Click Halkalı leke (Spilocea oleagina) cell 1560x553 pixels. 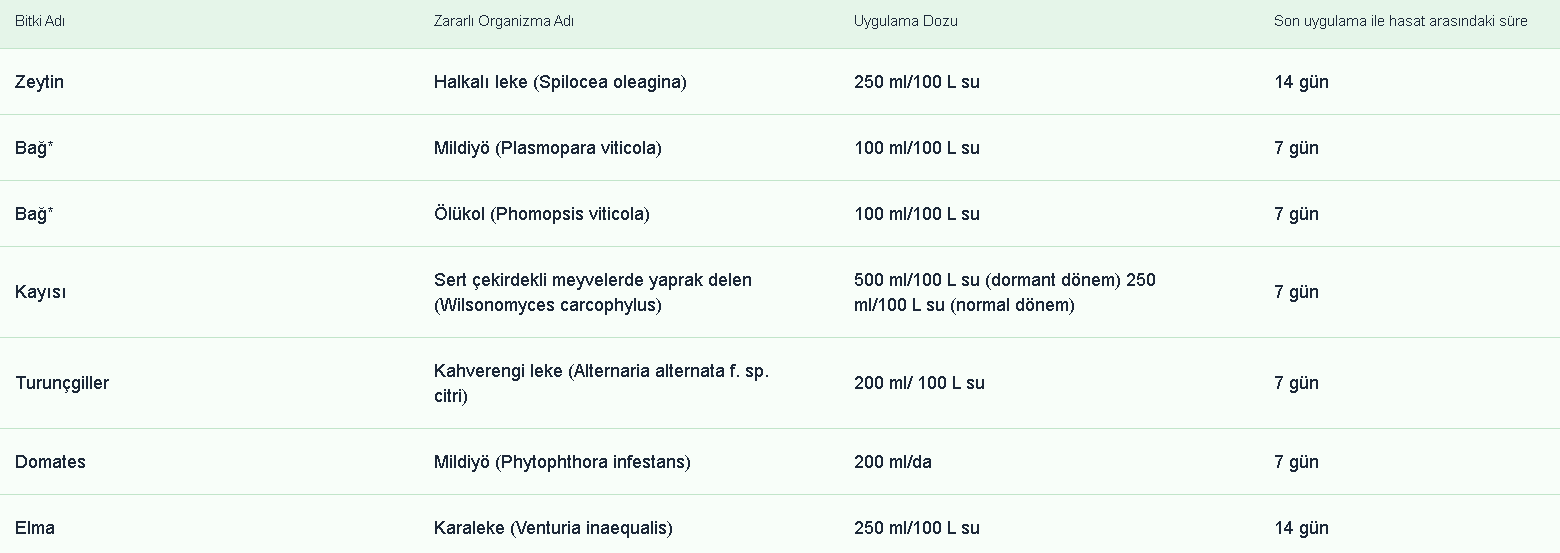pyautogui.click(x=560, y=82)
